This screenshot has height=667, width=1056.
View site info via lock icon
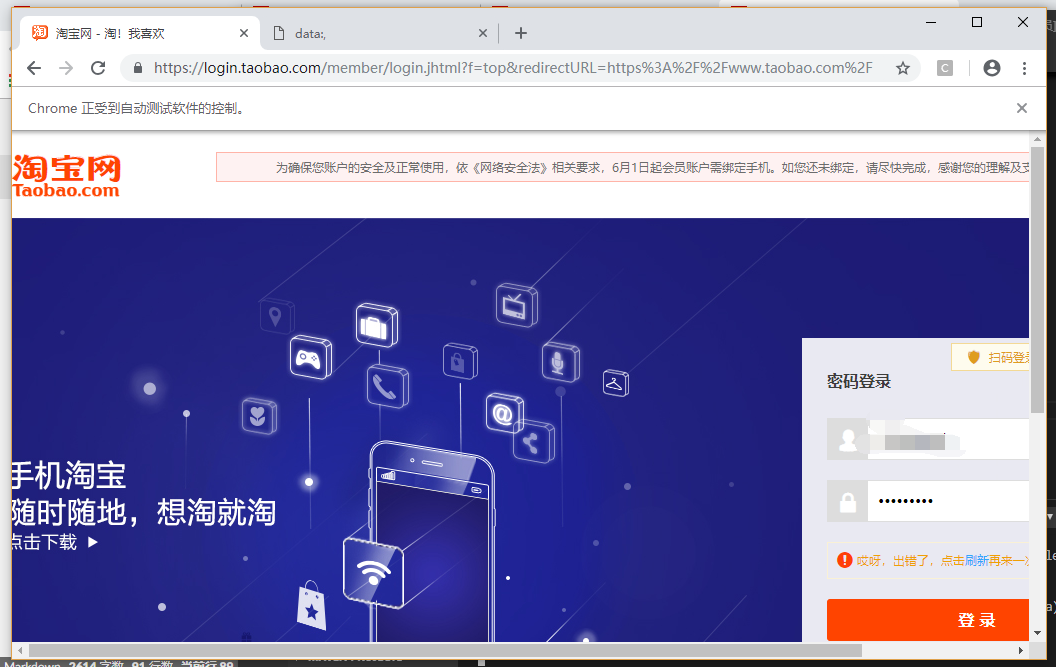point(138,68)
